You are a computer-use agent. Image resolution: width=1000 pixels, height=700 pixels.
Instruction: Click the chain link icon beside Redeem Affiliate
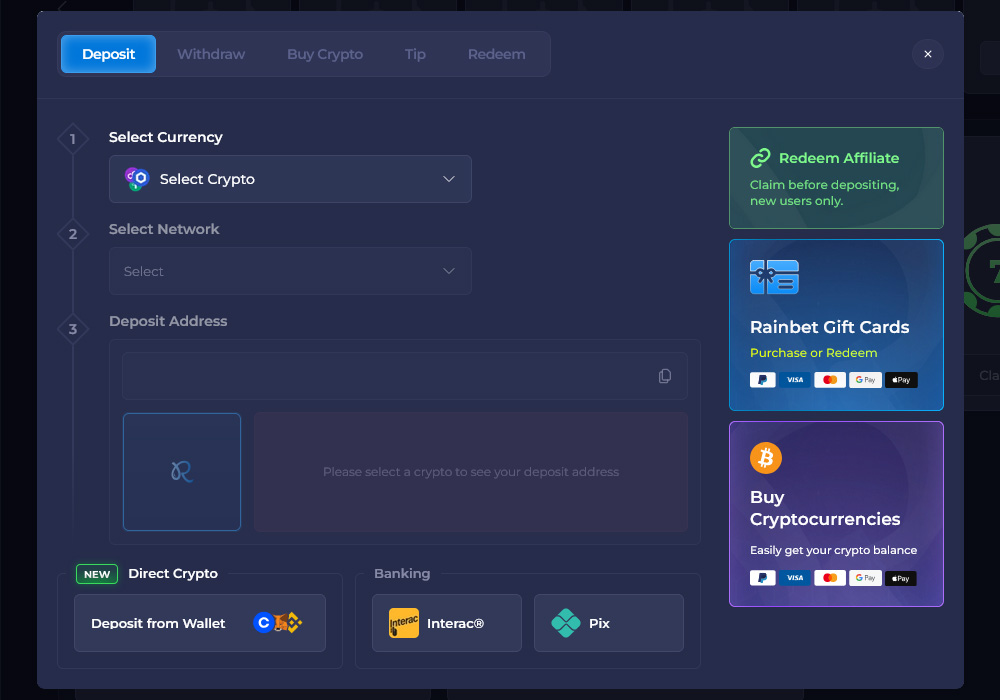[x=761, y=158]
